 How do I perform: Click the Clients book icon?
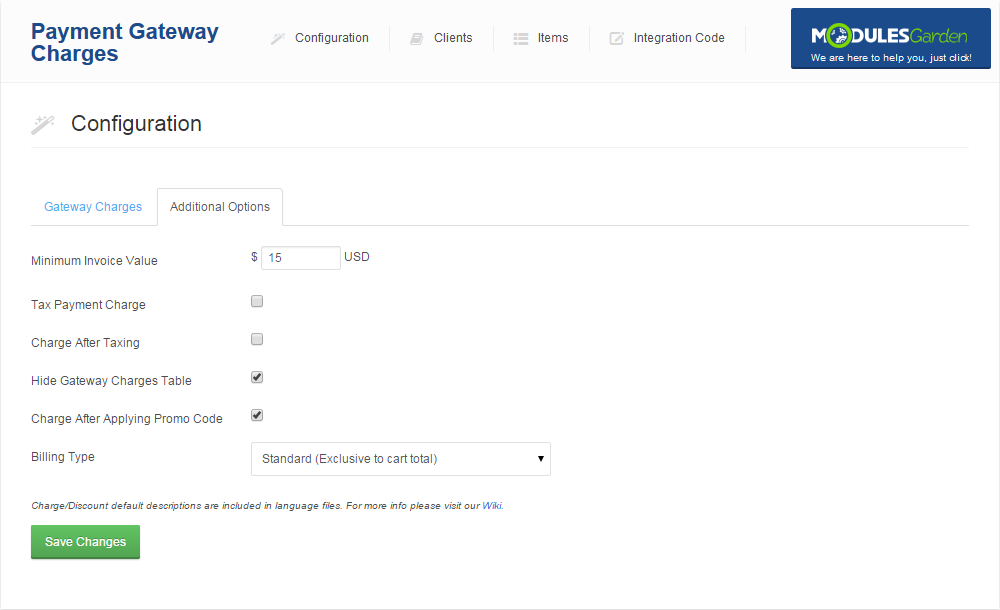[x=416, y=38]
